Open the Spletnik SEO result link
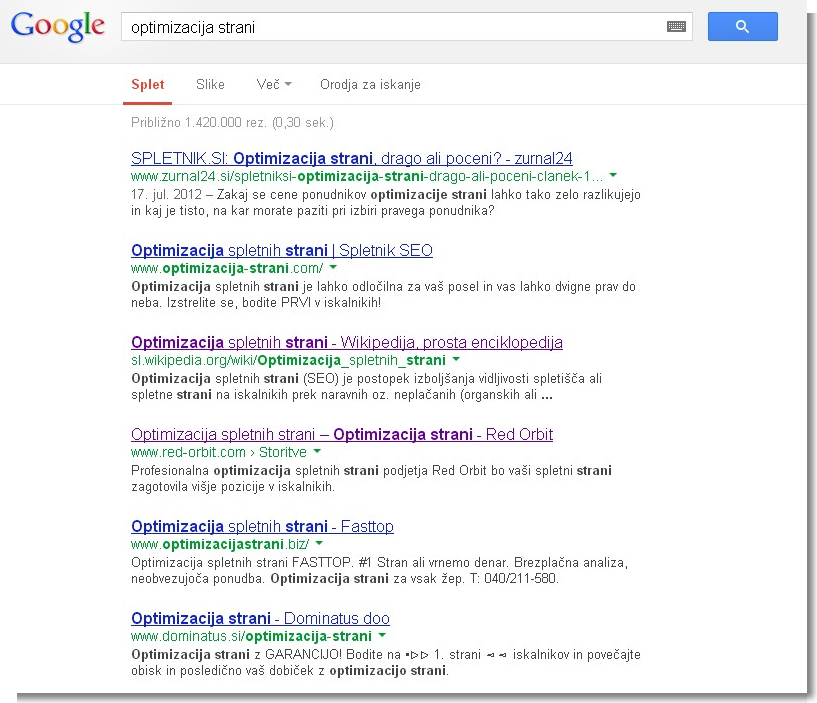The image size is (817, 703). 282,250
